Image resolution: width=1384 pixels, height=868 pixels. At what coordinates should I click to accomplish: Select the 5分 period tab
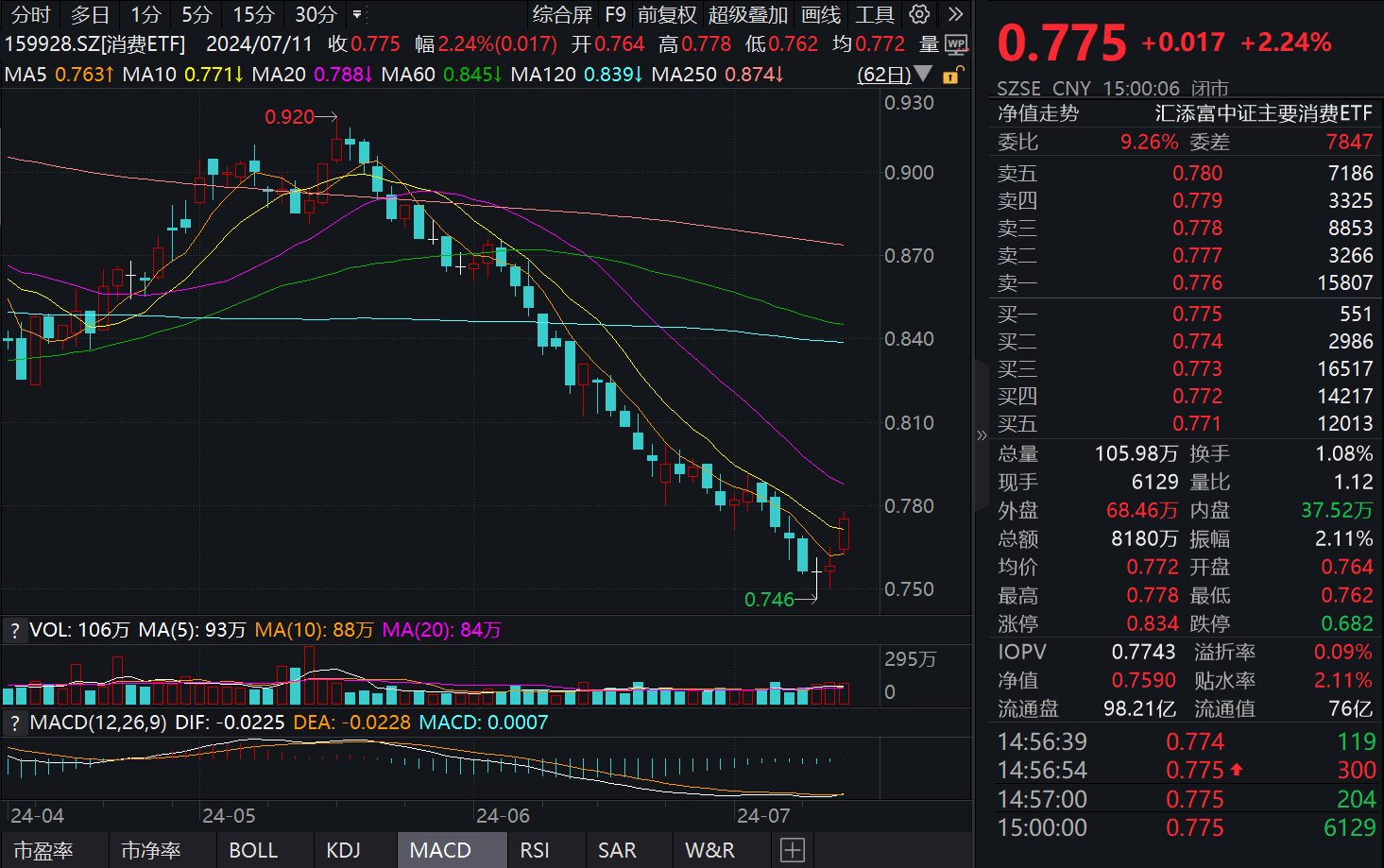(x=196, y=14)
